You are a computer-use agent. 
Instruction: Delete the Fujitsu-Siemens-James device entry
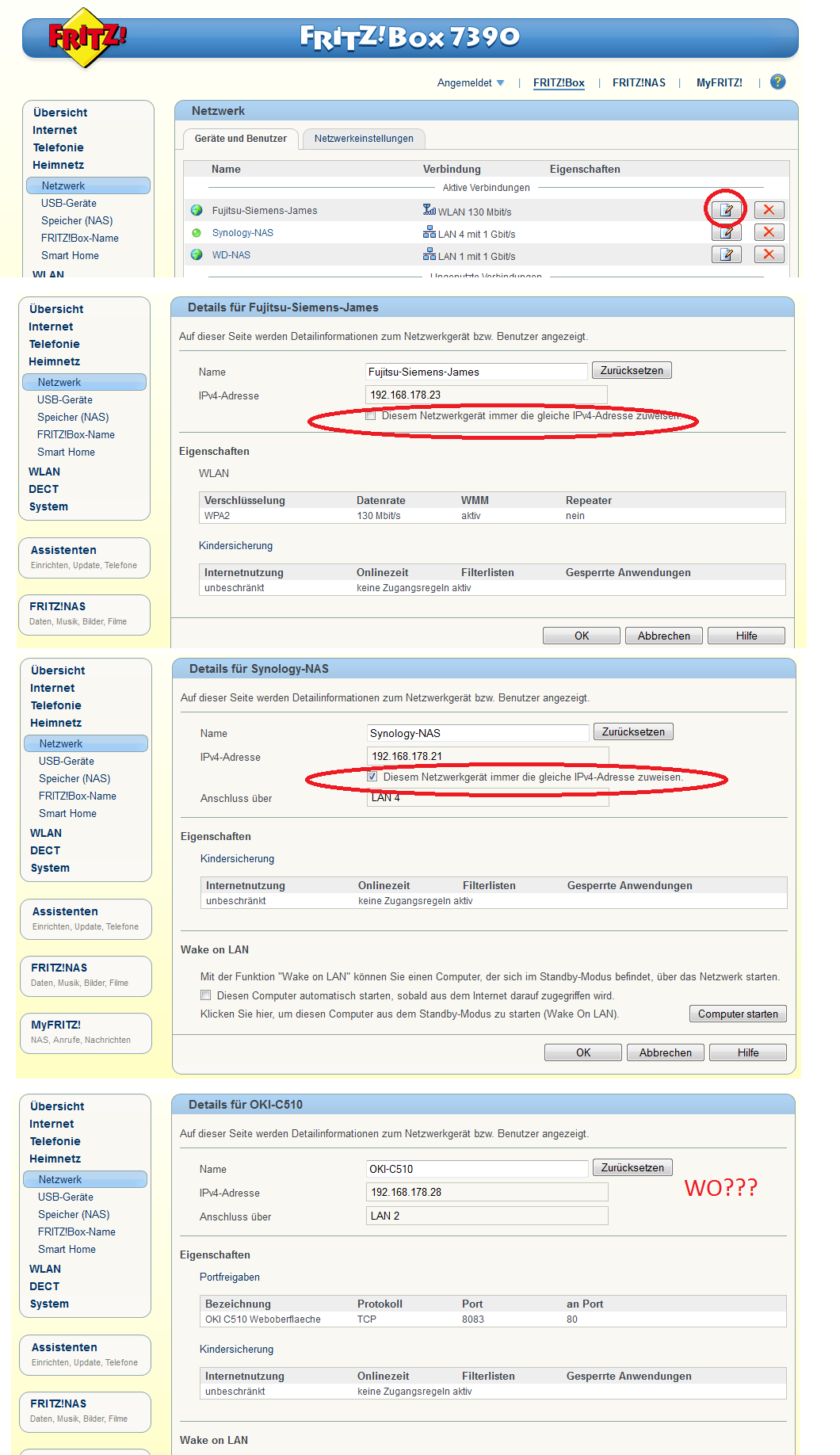[x=769, y=210]
